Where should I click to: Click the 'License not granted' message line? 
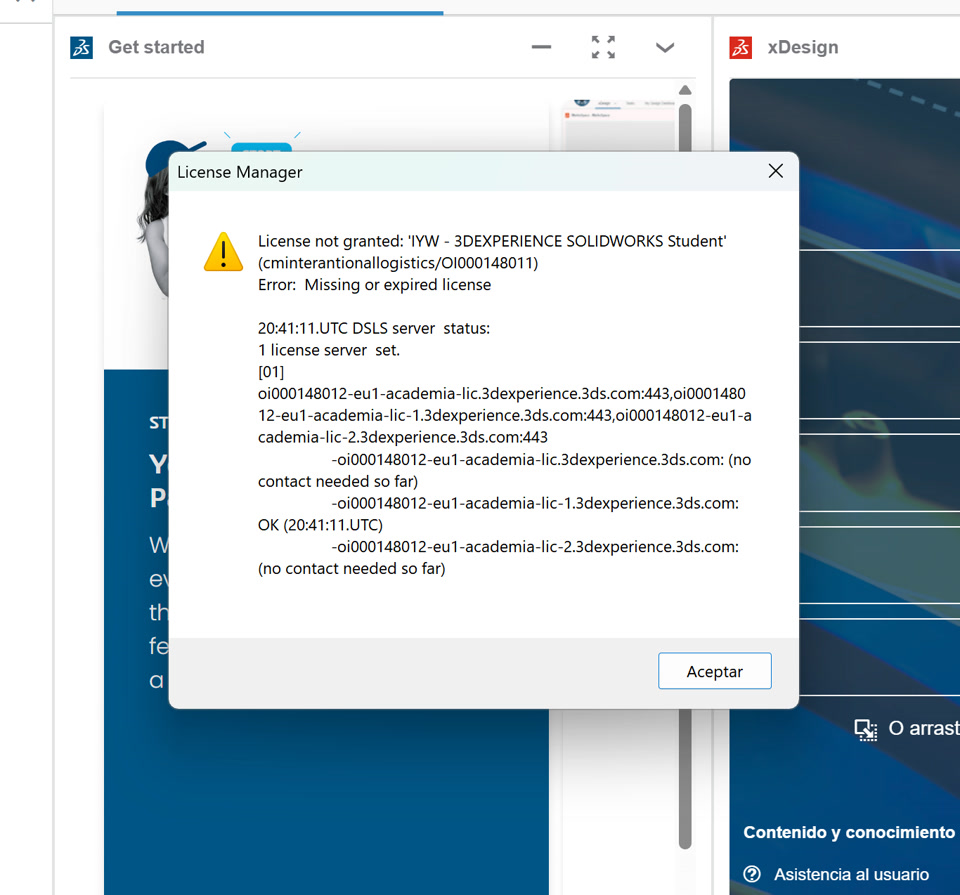492,241
